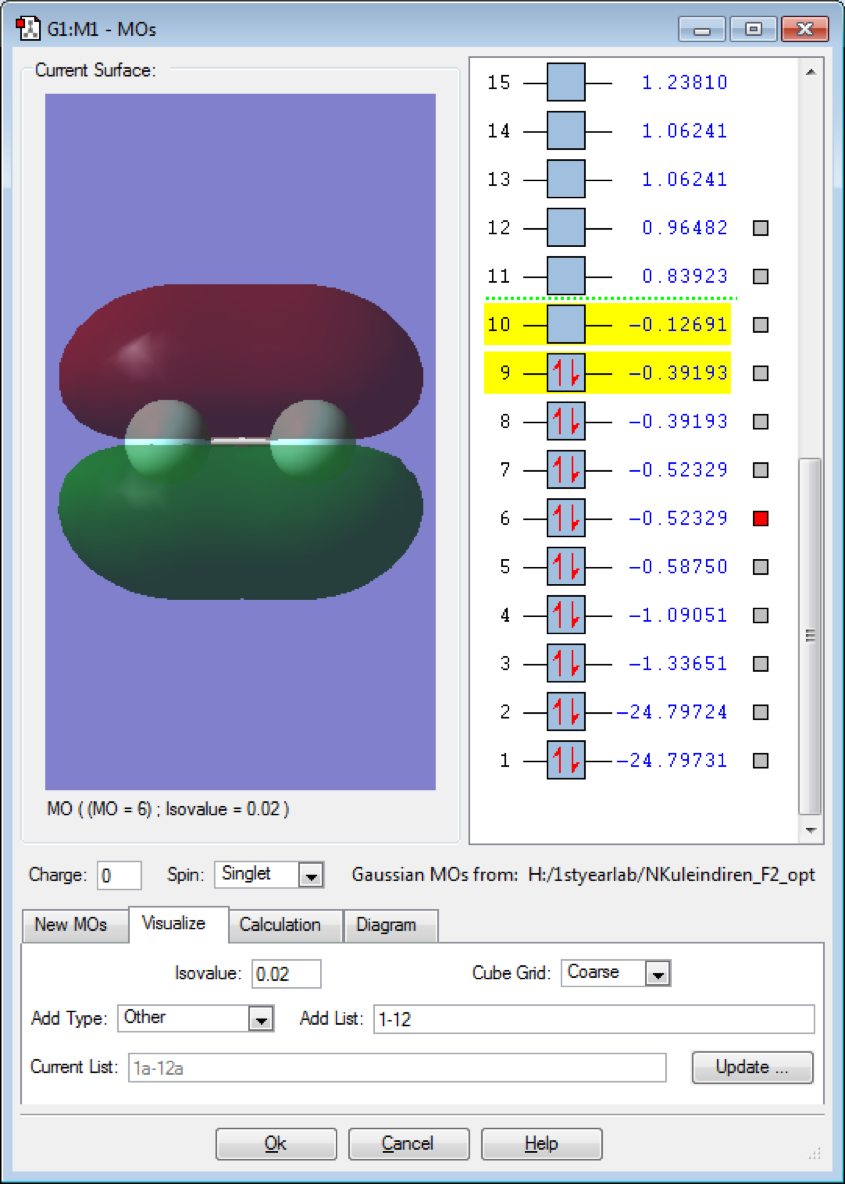
Task: Toggle the surface marker for orbital 8
Action: [760, 421]
